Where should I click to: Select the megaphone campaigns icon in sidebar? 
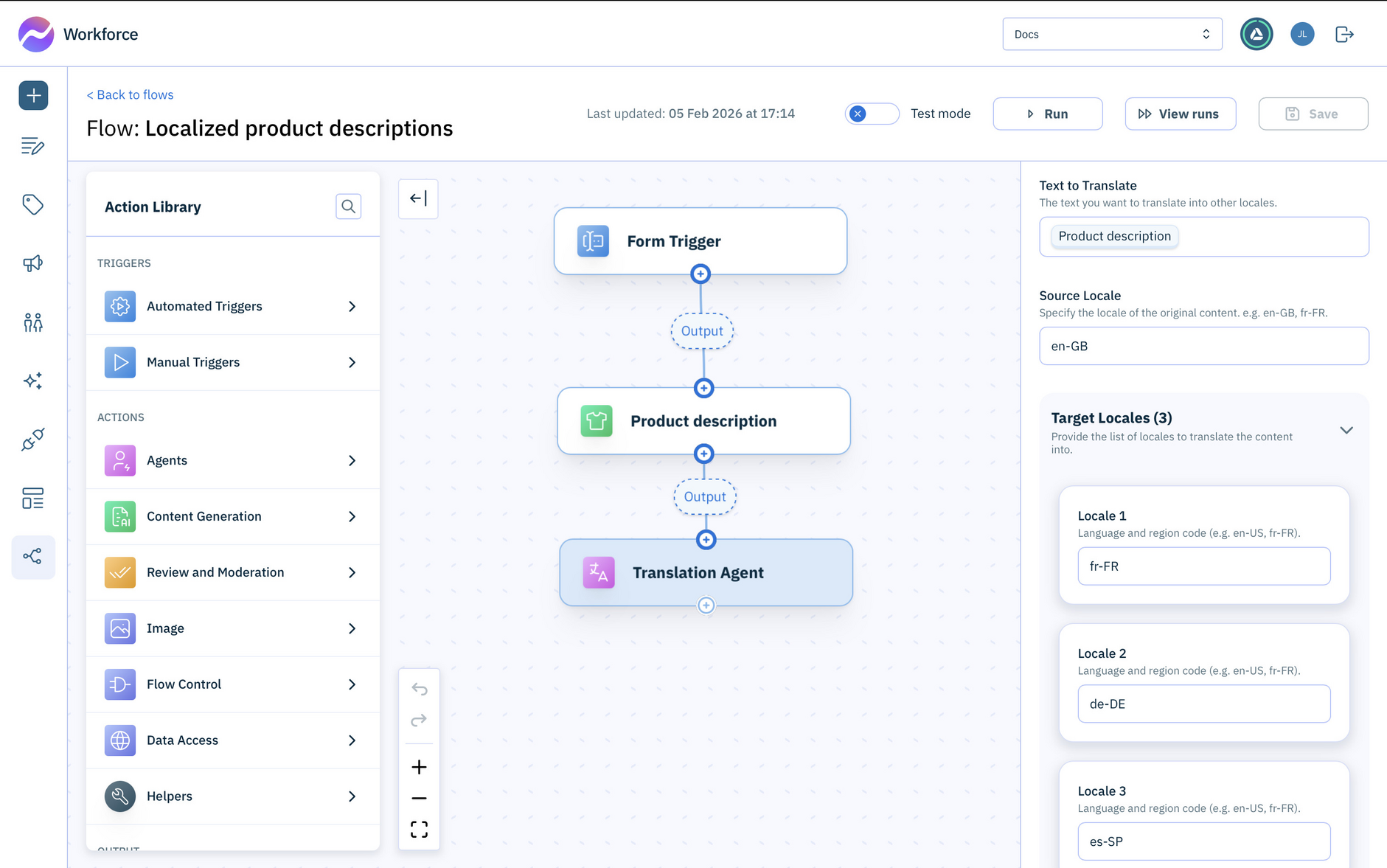pos(33,263)
